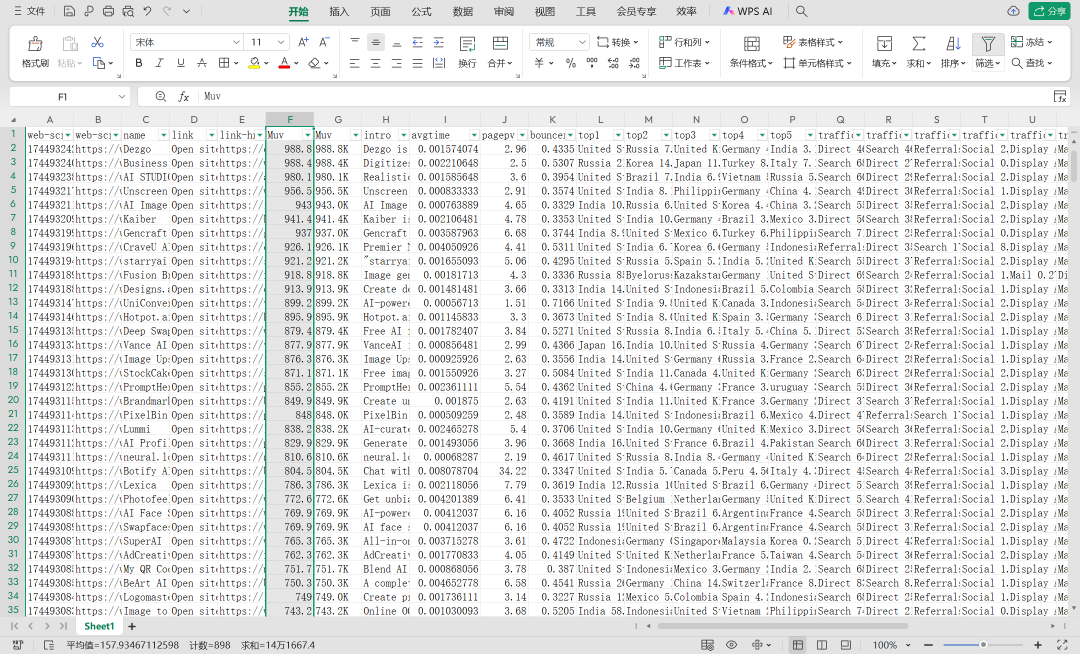This screenshot has height=654, width=1080.
Task: Click the top-align icon in alignment group
Action: point(355,42)
